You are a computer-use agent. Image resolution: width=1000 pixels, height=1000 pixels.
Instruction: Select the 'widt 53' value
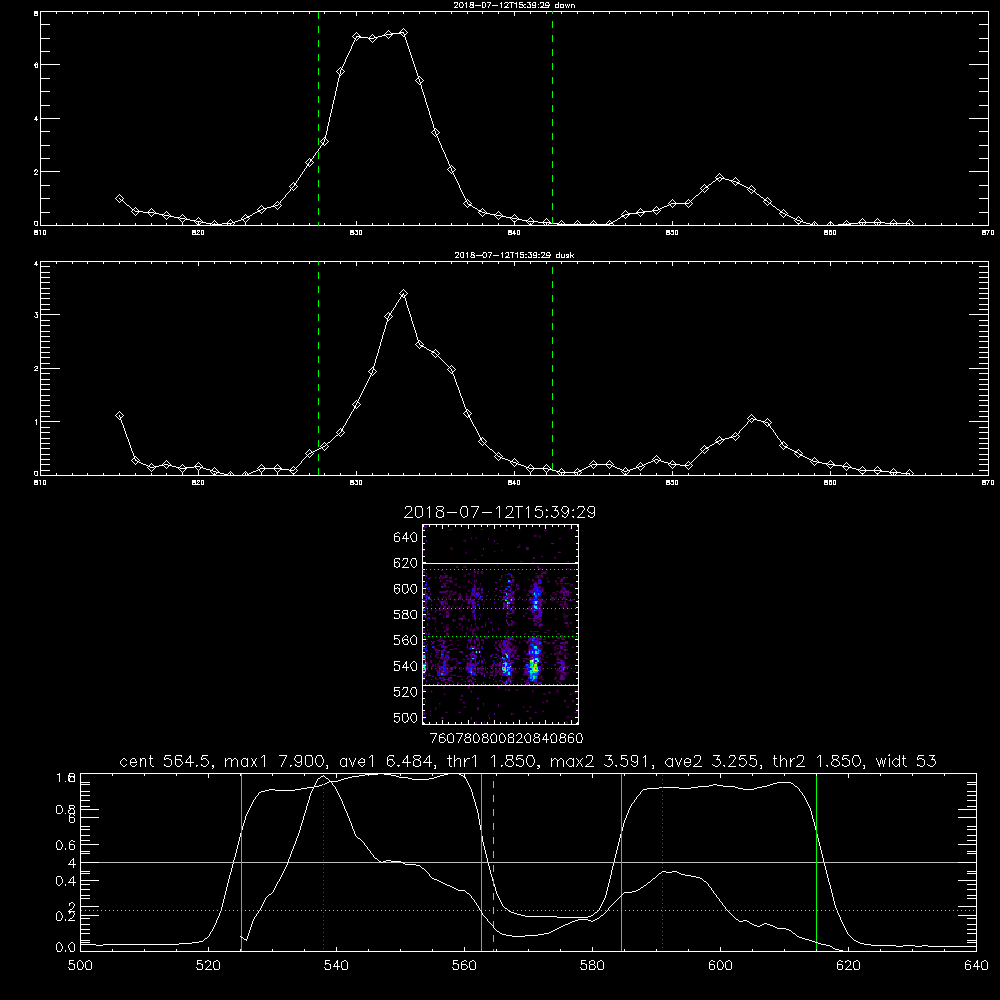click(x=906, y=761)
